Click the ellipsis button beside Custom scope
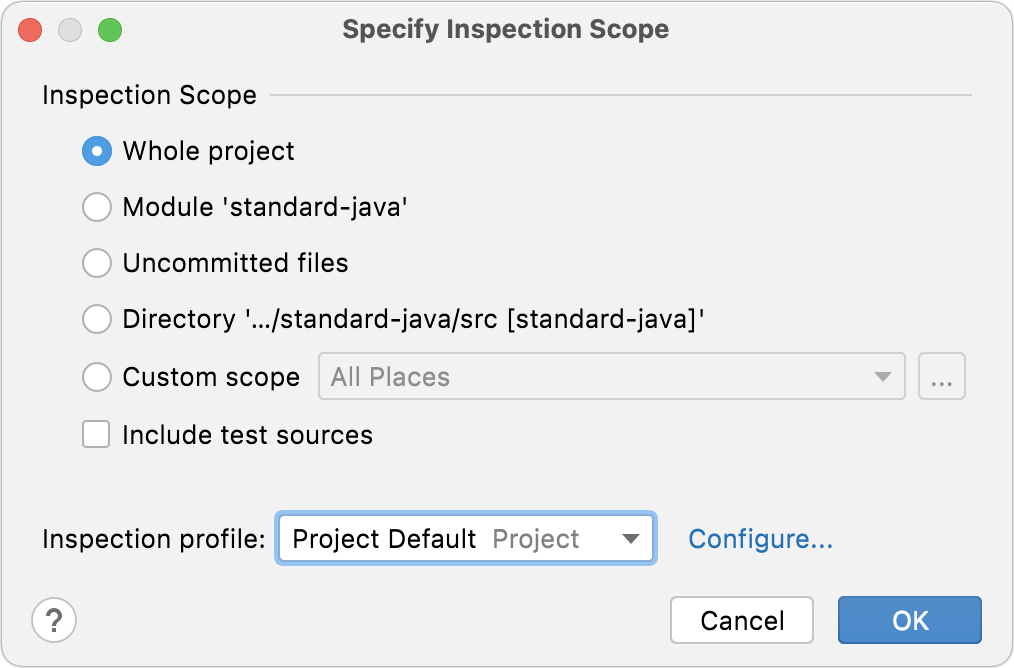 tap(942, 376)
